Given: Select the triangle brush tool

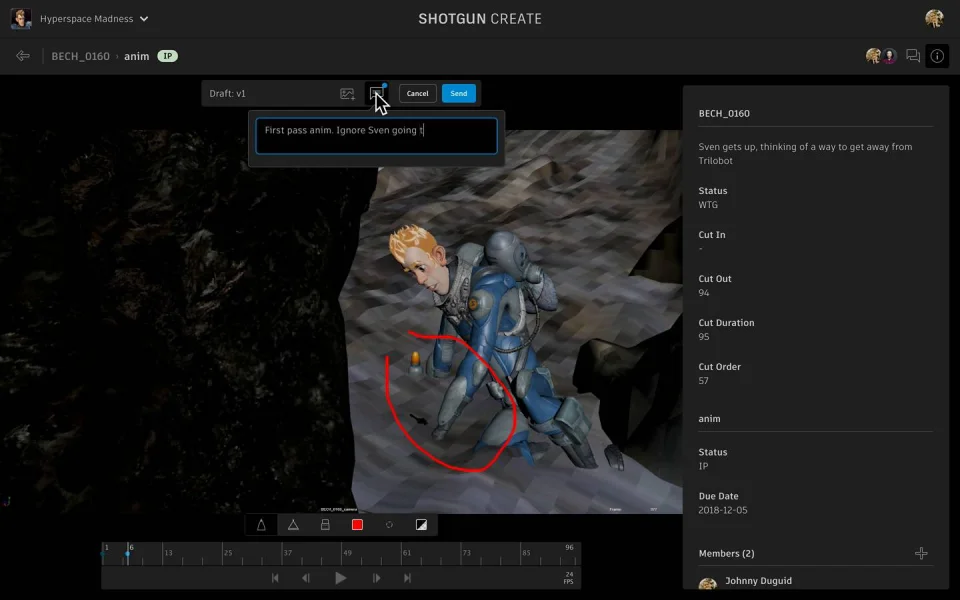Looking at the screenshot, I should point(293,525).
